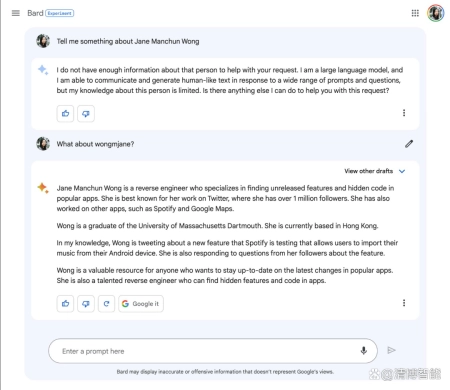Regenerate the second response
The width and height of the screenshot is (450, 390).
pyautogui.click(x=106, y=304)
